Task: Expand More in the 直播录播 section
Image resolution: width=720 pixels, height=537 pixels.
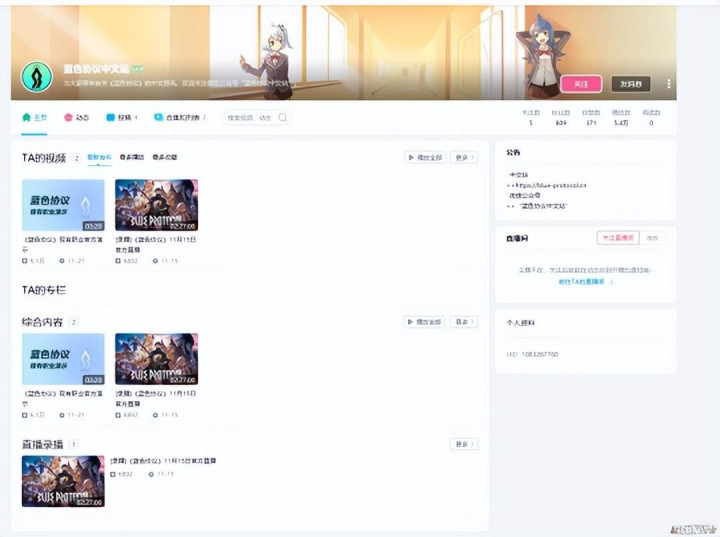Action: (464, 444)
